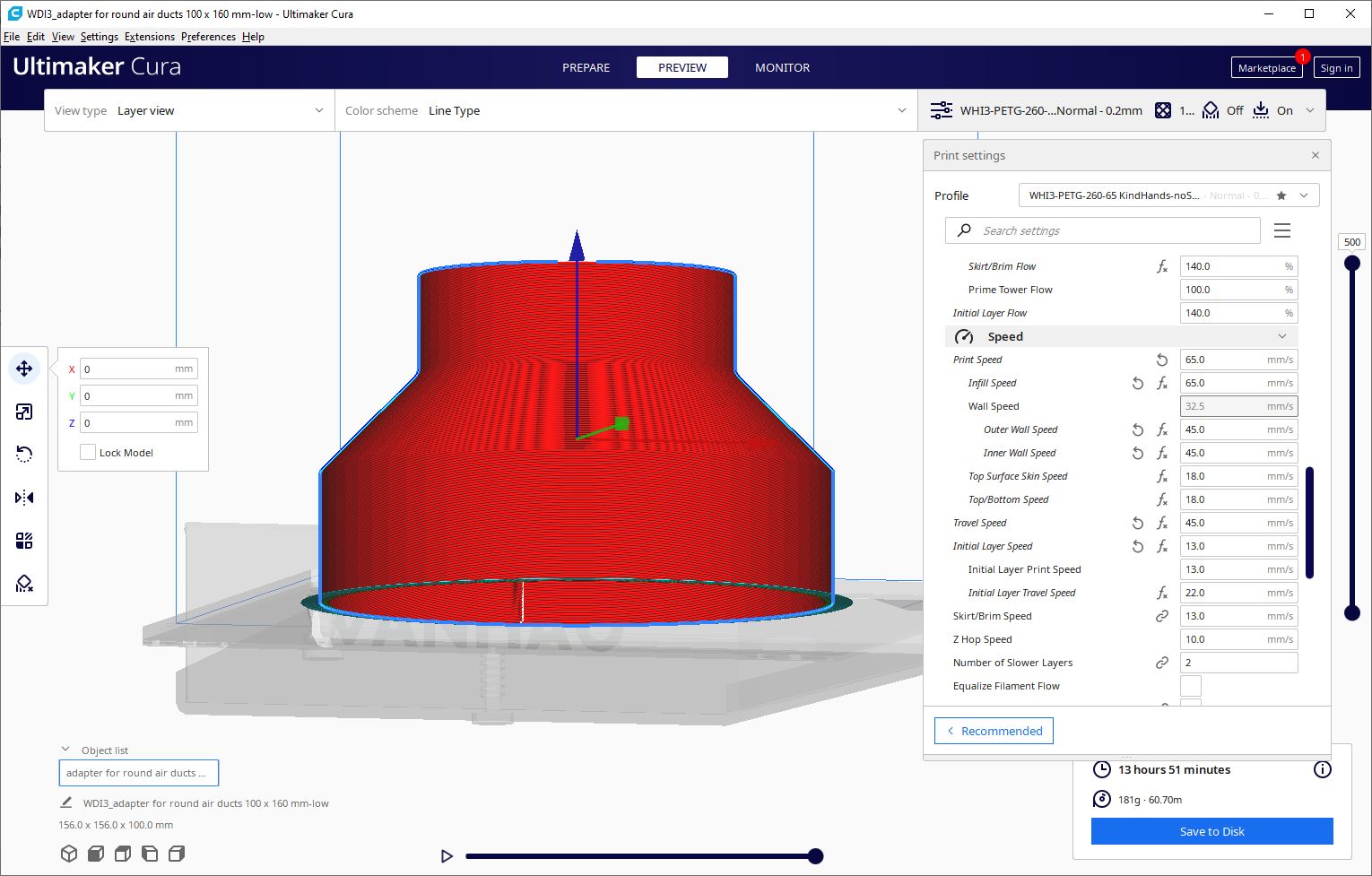Open Per Model Settings tool

pyautogui.click(x=24, y=540)
